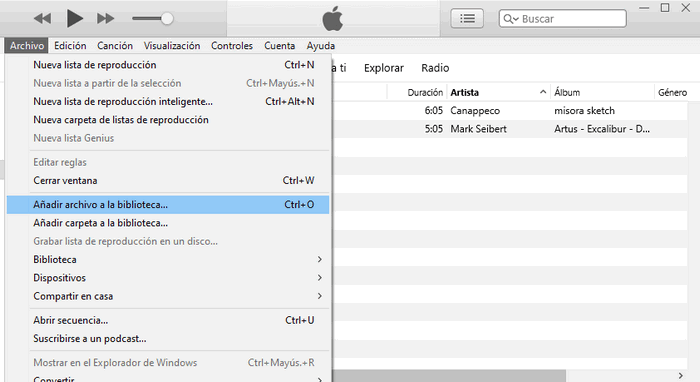
Task: Click the magnifier search options dropdown
Action: pos(511,19)
